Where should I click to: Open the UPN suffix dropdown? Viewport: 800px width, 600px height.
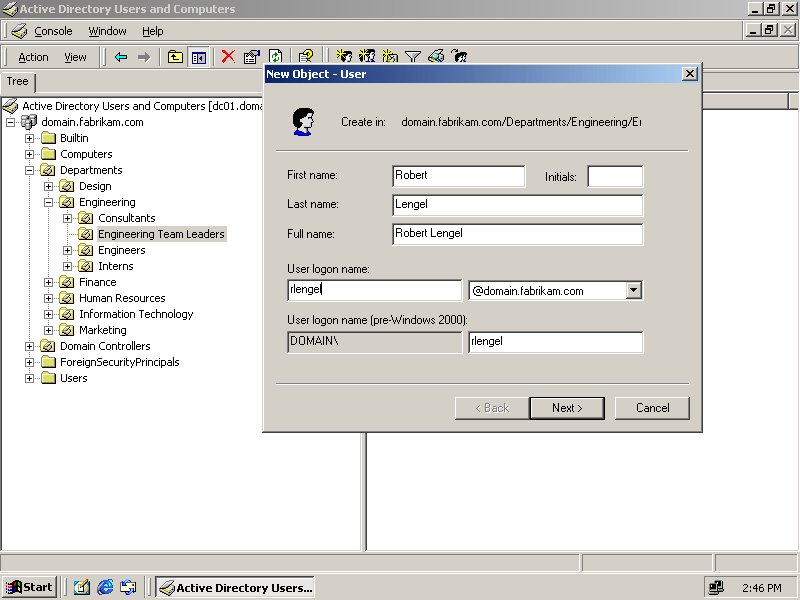point(632,291)
